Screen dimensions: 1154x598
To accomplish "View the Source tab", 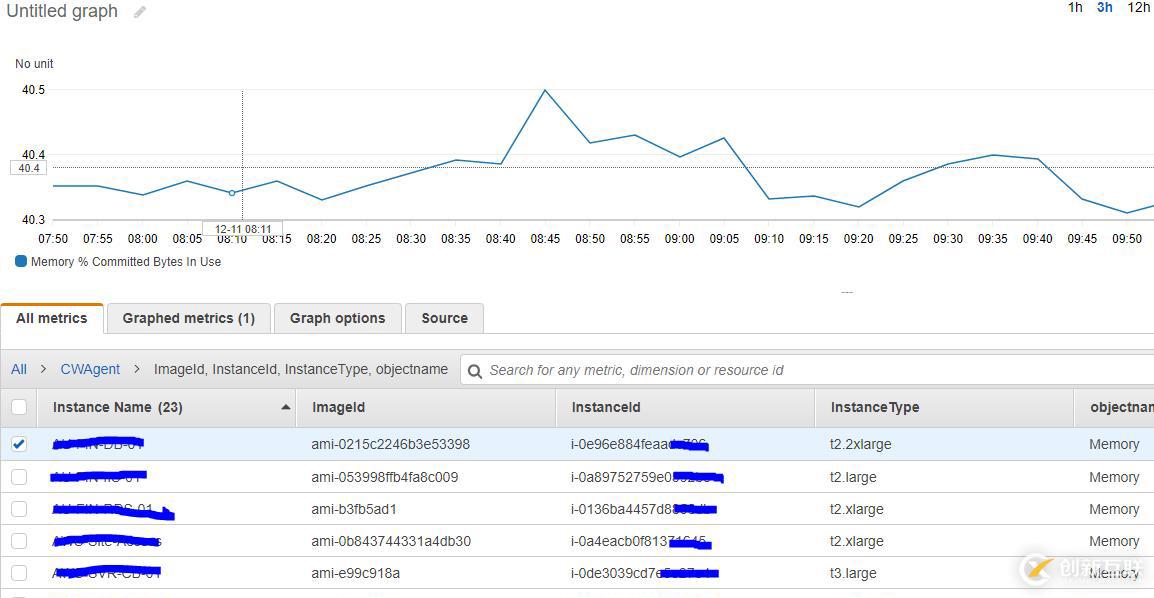I will click(444, 318).
